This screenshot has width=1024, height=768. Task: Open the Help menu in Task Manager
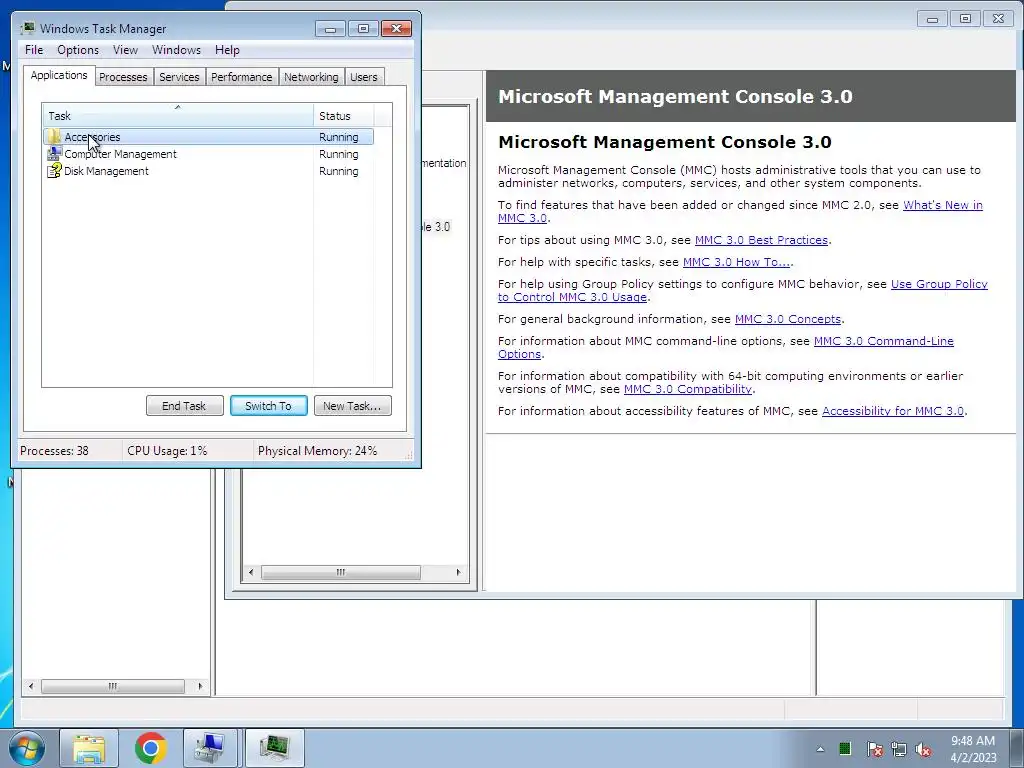[x=227, y=50]
